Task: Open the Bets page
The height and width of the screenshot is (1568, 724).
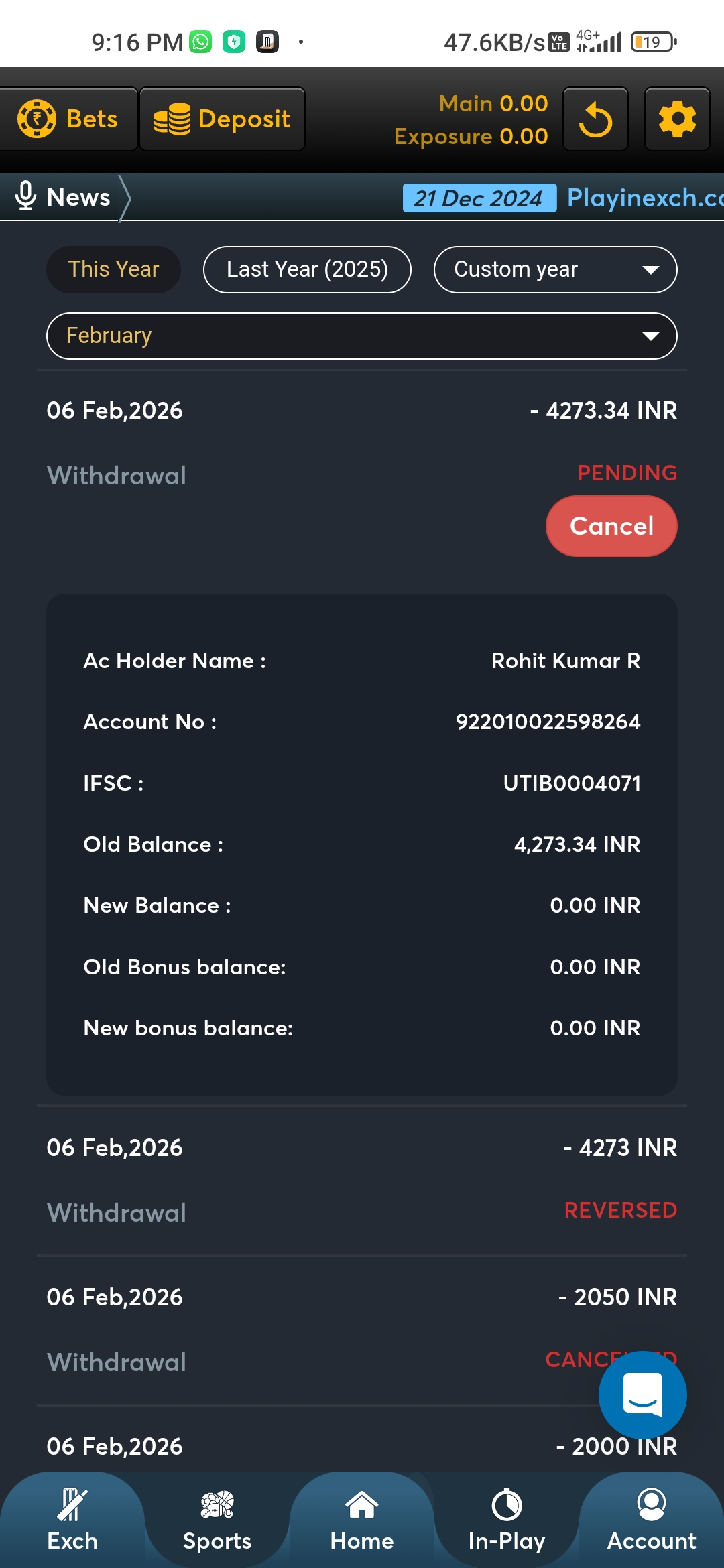Action: click(x=68, y=119)
